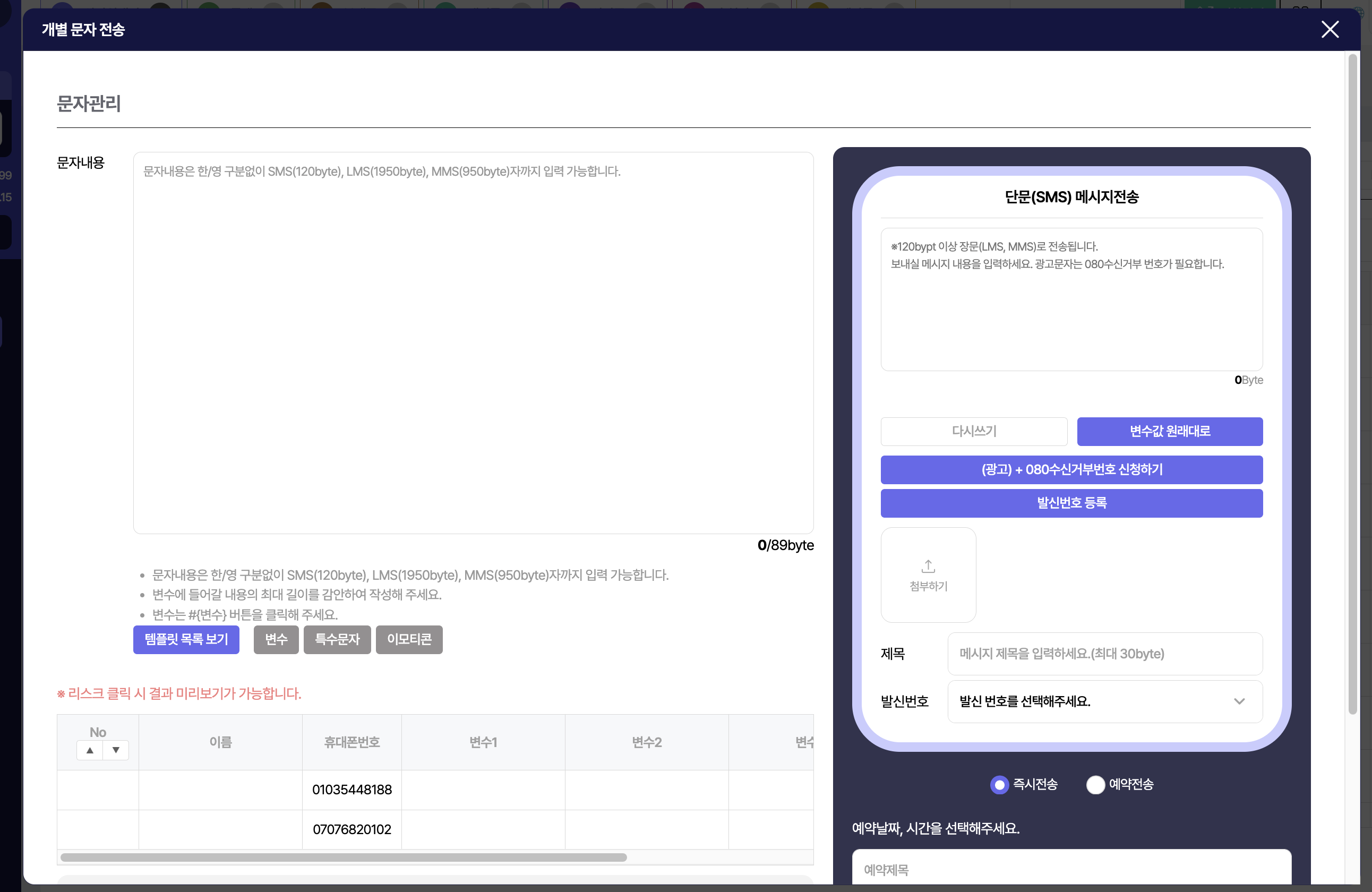Select the 예약전송 radio option
This screenshot has height=892, width=1372.
[1095, 785]
